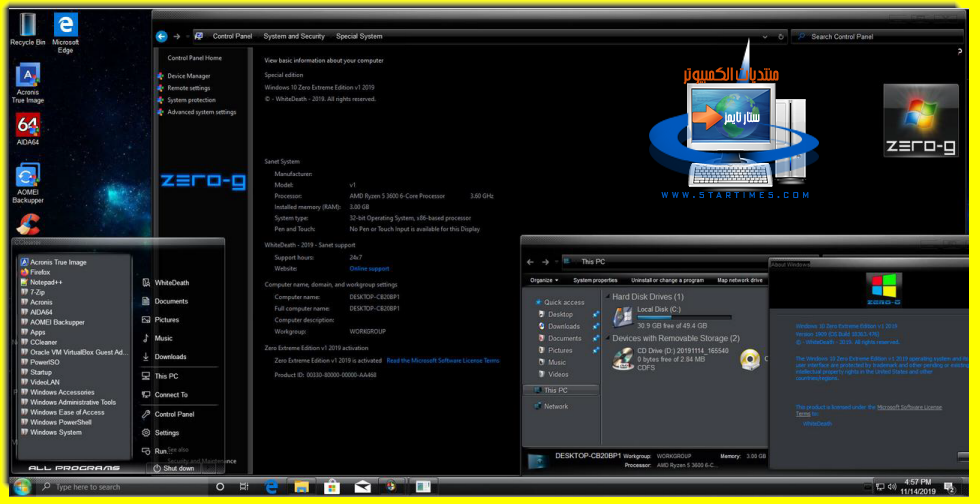The width and height of the screenshot is (980, 504).
Task: Click the volume icon in system tray
Action: click(892, 486)
